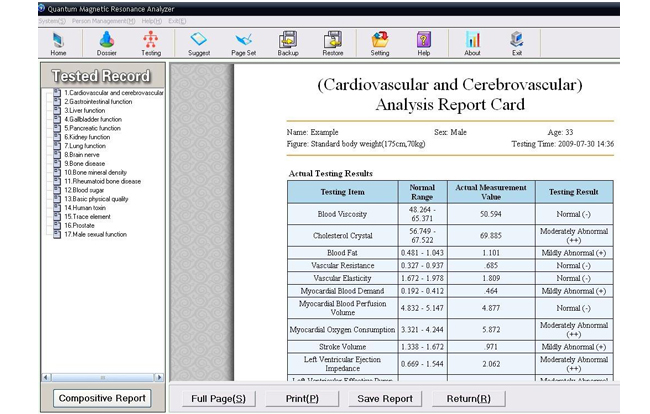Open the Dossier toolbar icon
This screenshot has width=650, height=414.
coord(107,44)
